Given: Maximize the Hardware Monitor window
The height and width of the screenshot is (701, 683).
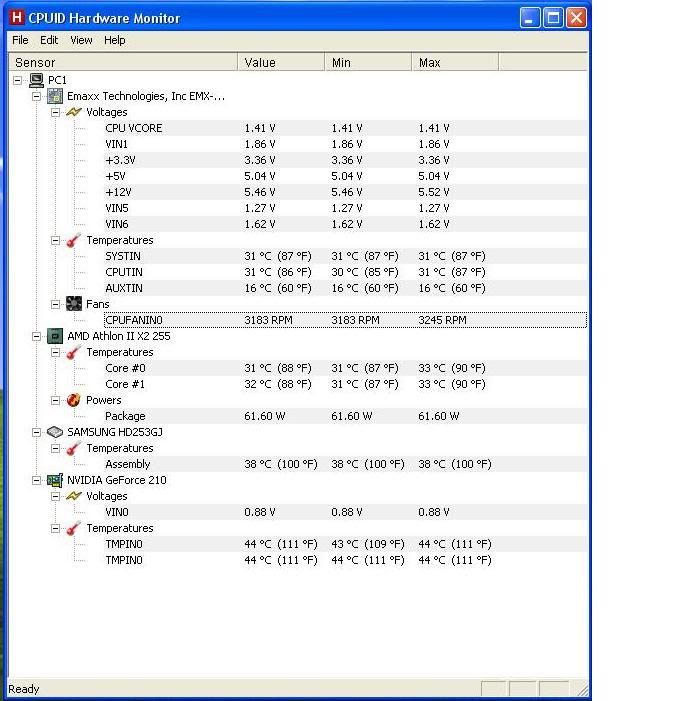Looking at the screenshot, I should pyautogui.click(x=553, y=18).
